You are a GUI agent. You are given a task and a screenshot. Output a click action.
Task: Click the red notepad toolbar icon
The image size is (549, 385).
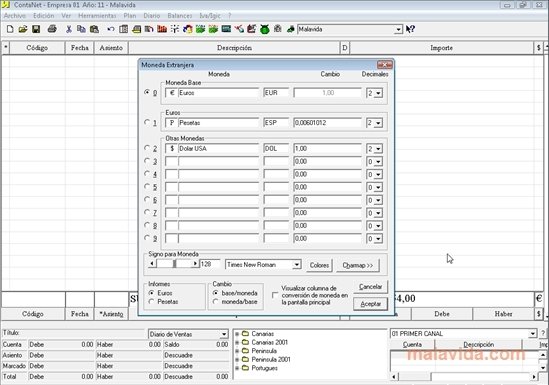click(252, 29)
